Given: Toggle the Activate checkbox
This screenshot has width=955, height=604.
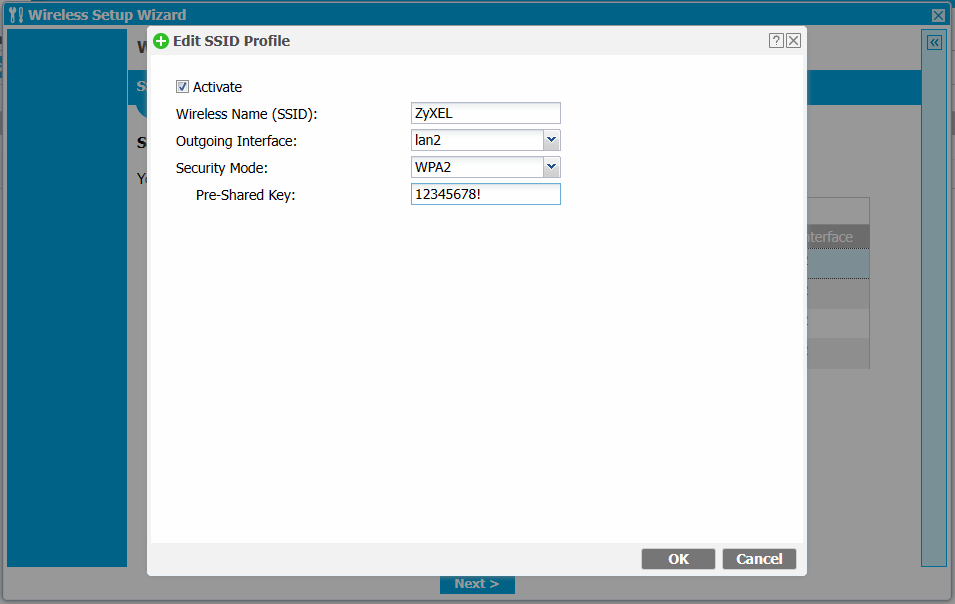Looking at the screenshot, I should point(182,87).
